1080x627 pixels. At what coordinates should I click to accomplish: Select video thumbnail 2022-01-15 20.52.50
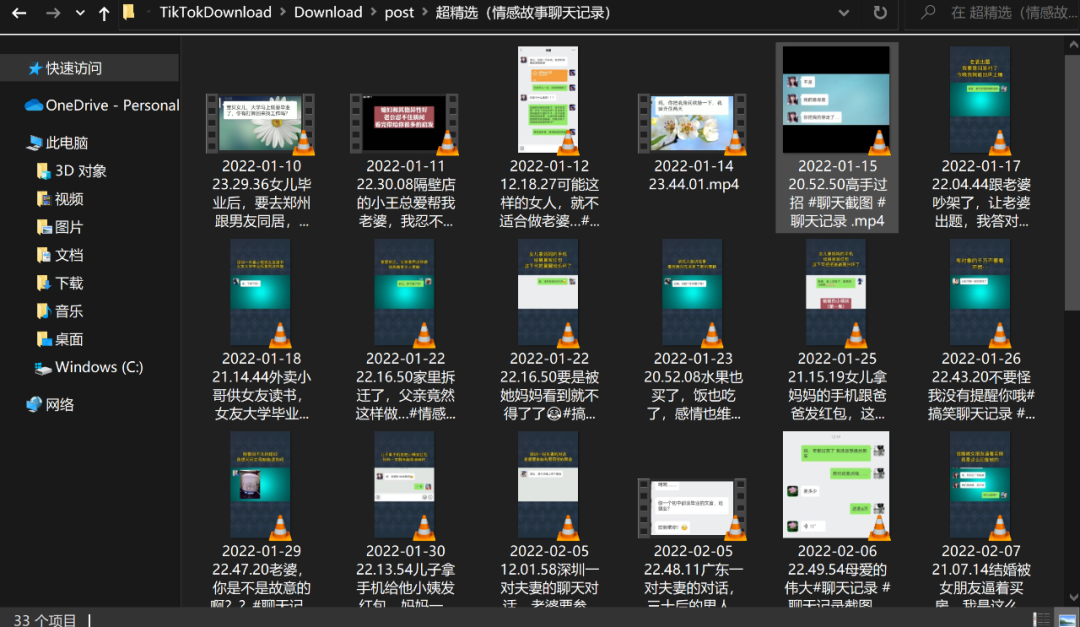point(836,100)
